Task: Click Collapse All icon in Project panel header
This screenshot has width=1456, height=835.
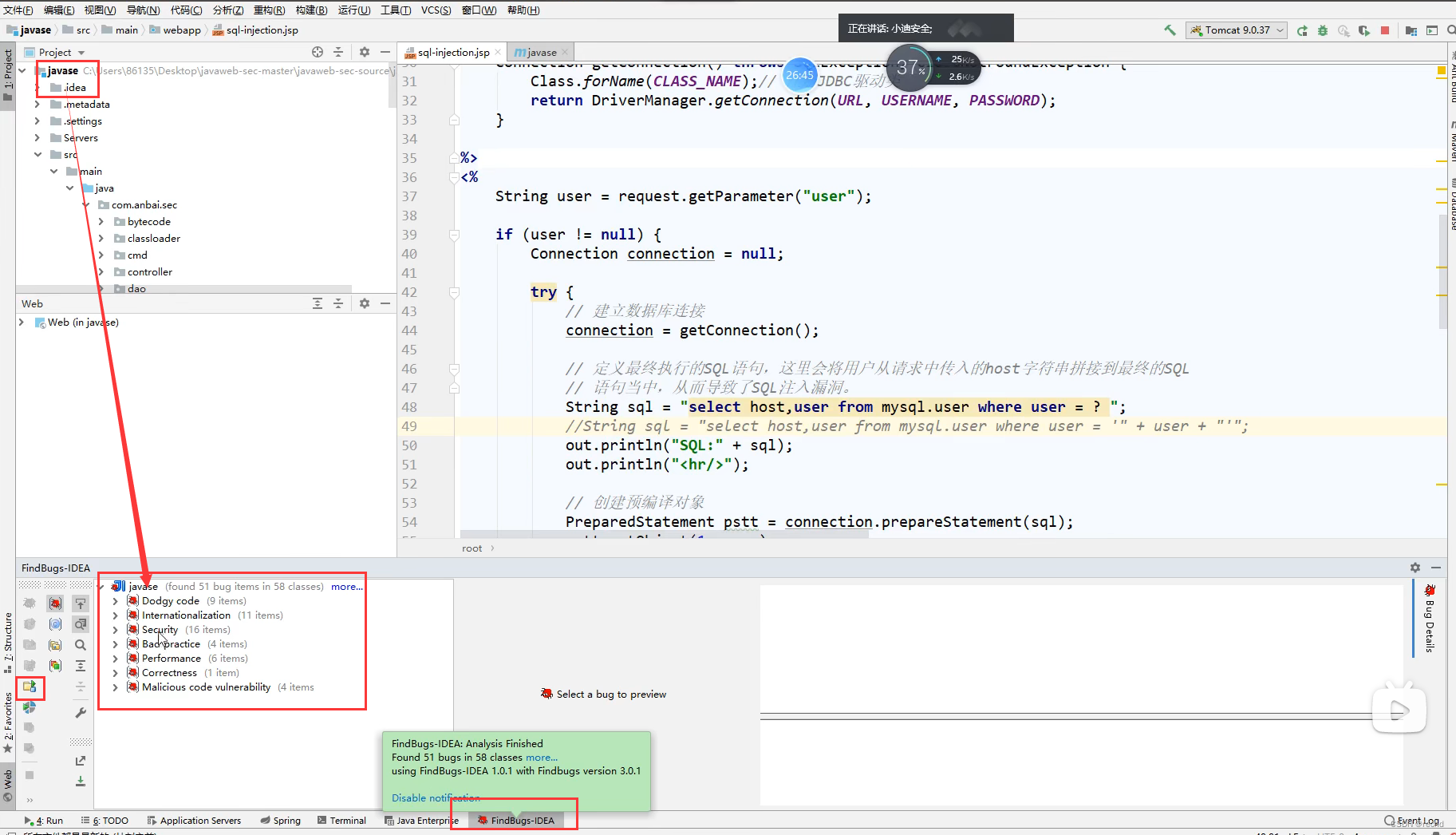Action: [338, 52]
